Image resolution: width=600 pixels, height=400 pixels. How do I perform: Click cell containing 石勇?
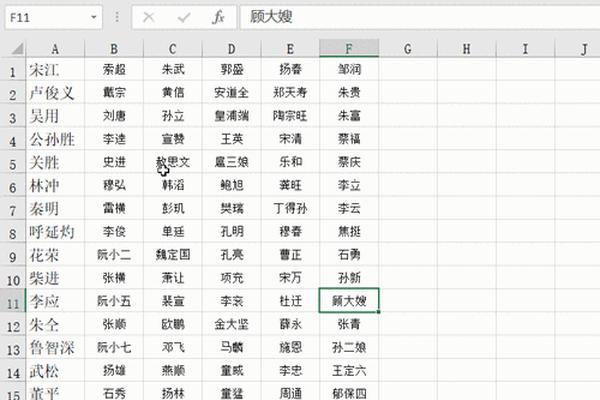[x=349, y=255]
